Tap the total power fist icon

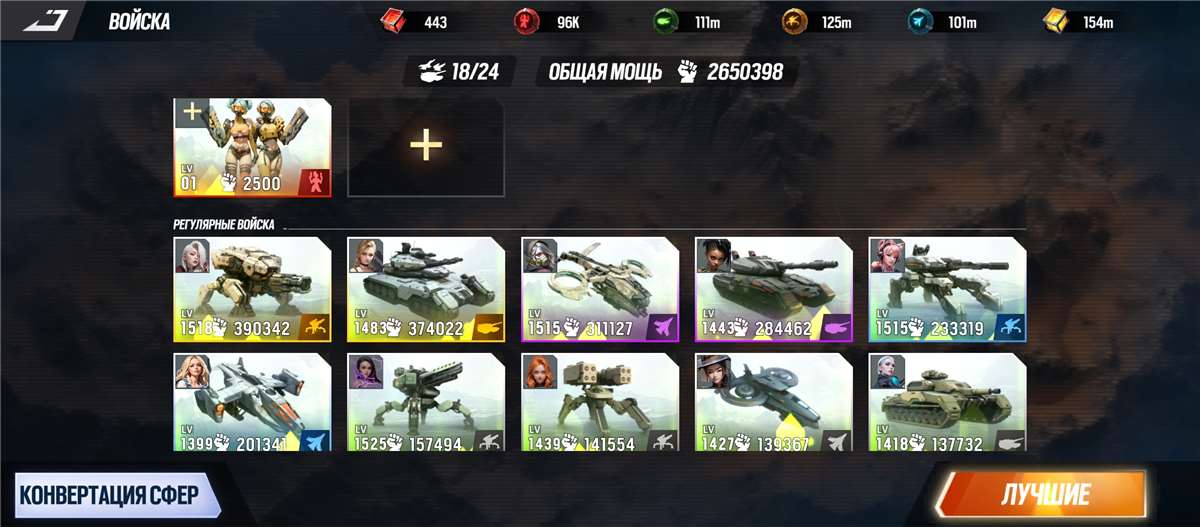687,71
